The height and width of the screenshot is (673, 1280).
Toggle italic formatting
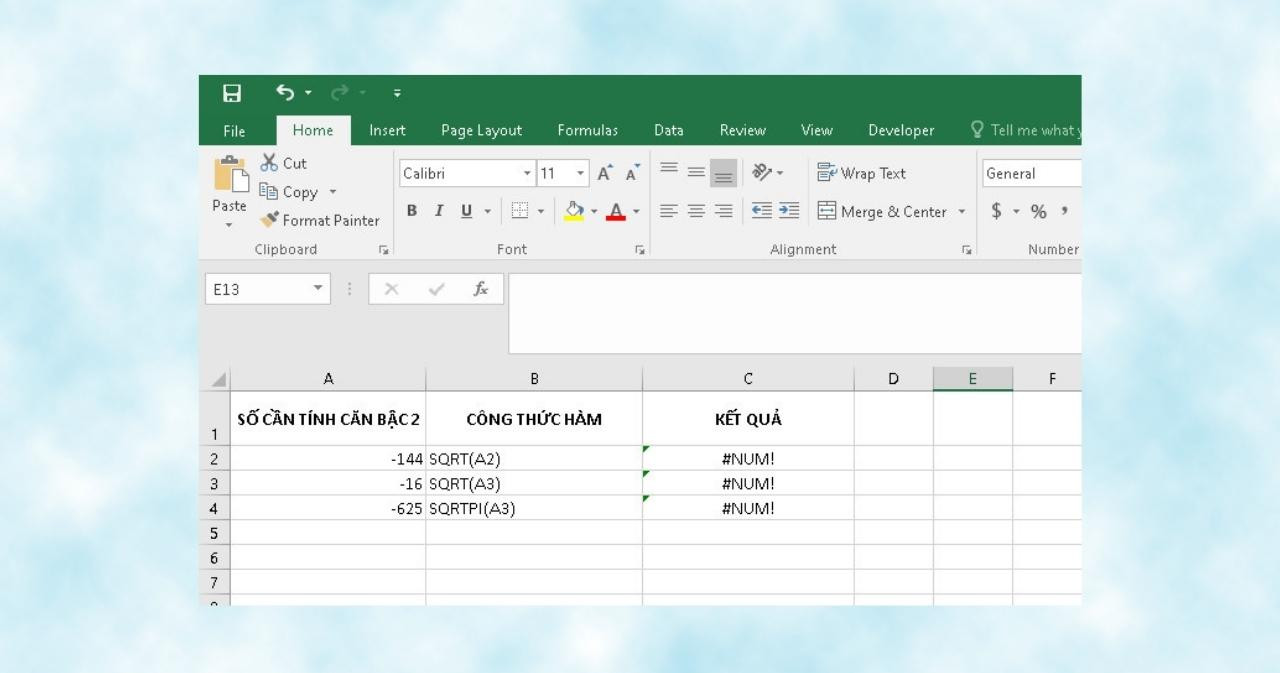point(437,212)
